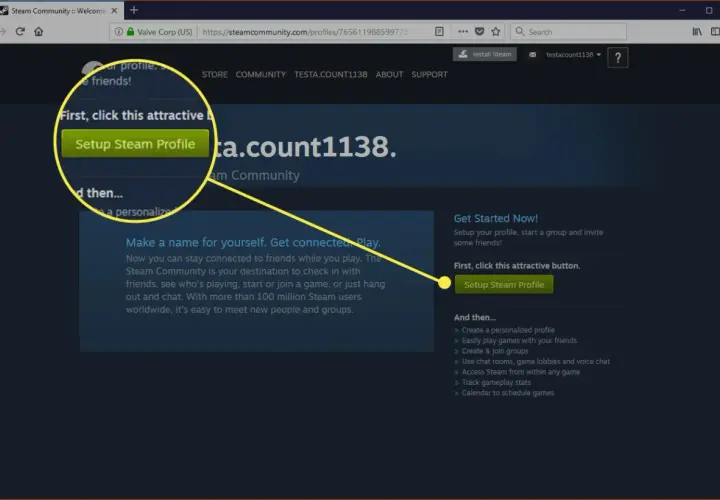Click 'Create & join groups' list item
720x500 pixels.
click(x=495, y=351)
